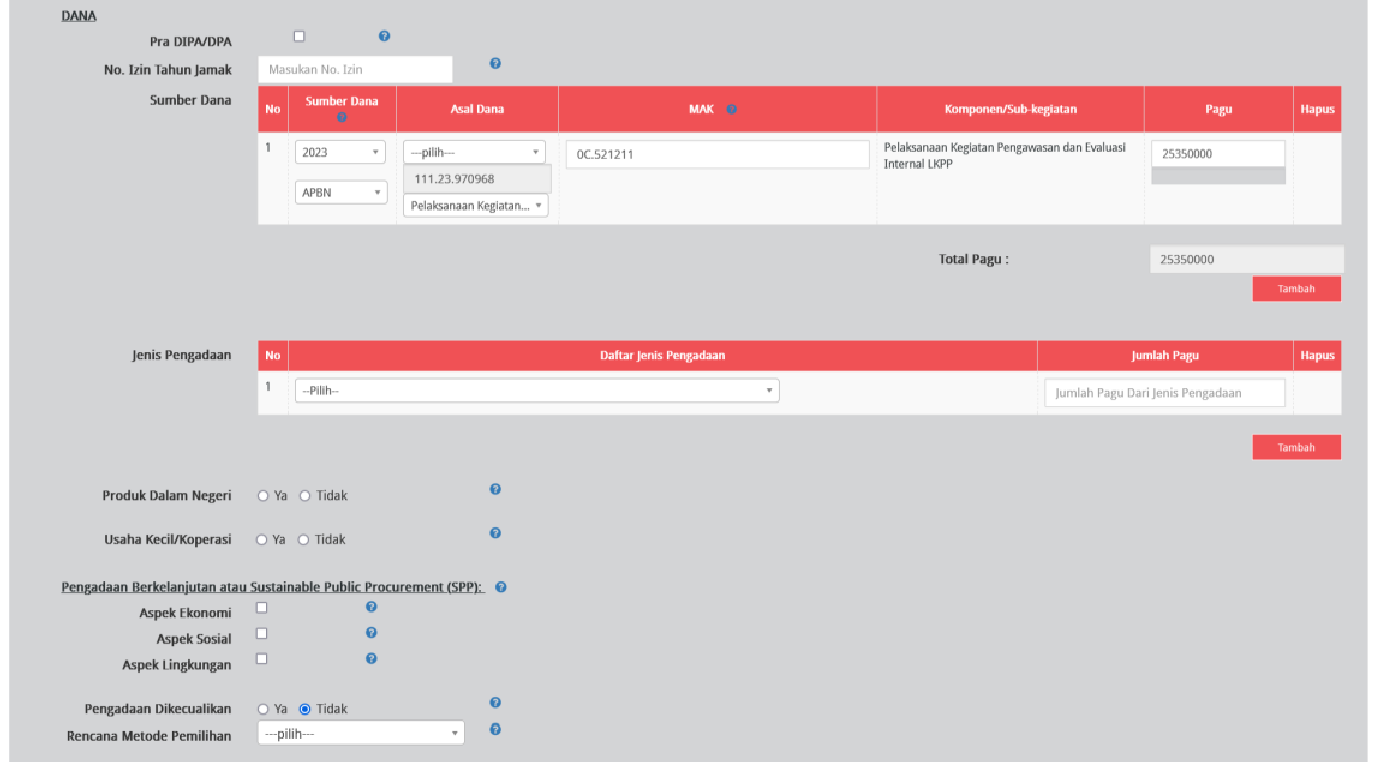The width and height of the screenshot is (1375, 762).
Task: Open the 2023 year dropdown
Action: click(340, 152)
